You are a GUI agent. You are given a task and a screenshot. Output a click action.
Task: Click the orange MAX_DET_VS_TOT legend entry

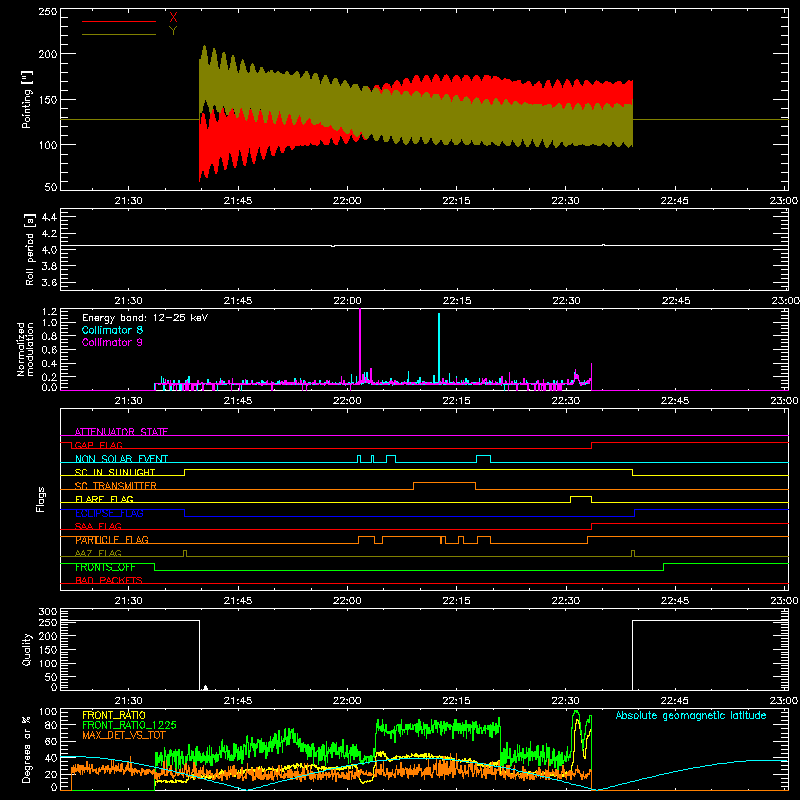tap(124, 735)
